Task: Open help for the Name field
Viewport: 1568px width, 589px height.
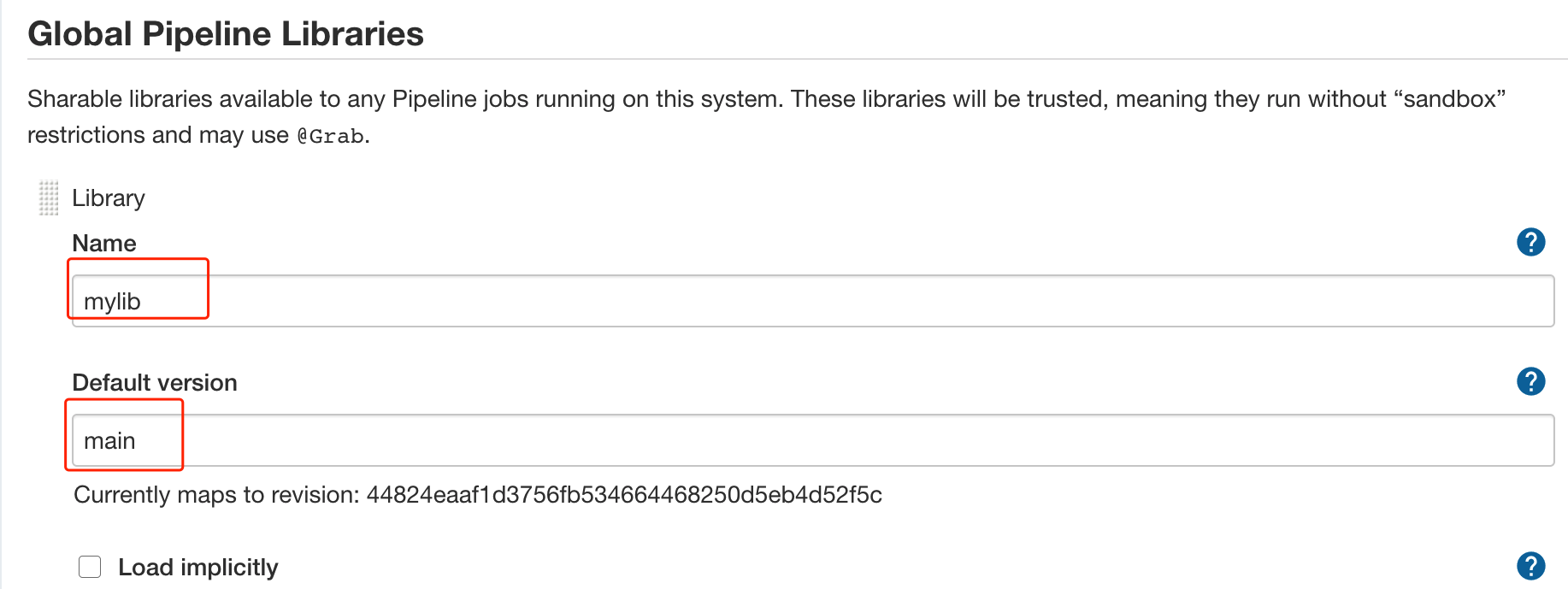Action: tap(1530, 243)
